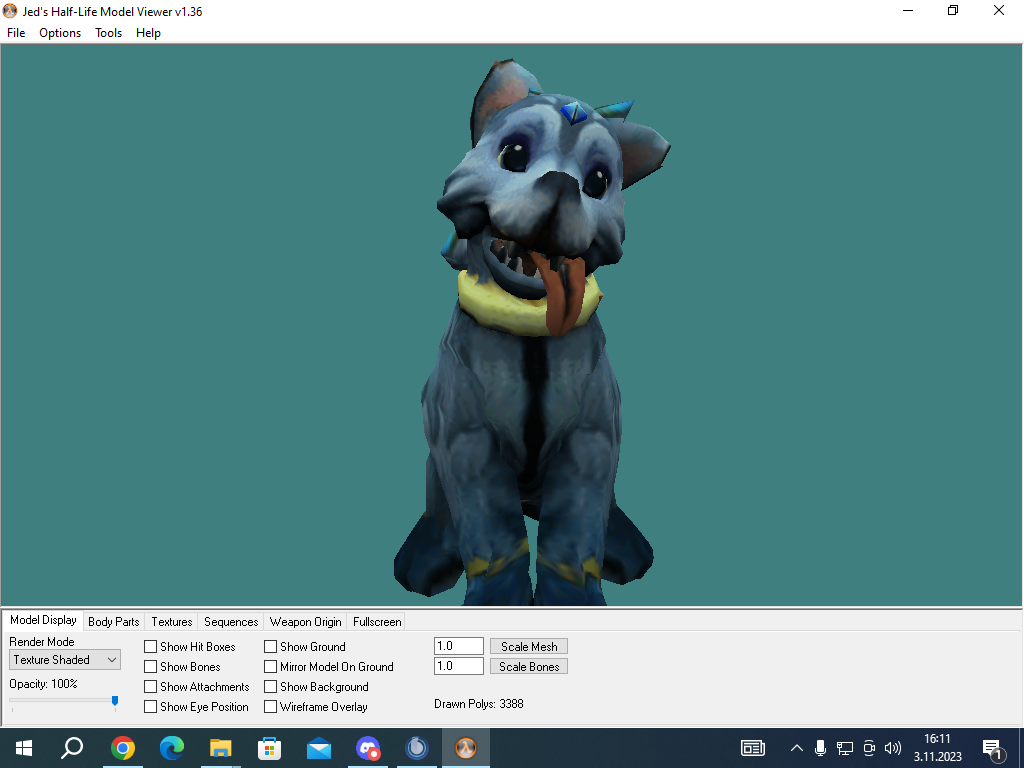Click the Drawn Polys: 3388 text
The image size is (1024, 768).
tap(479, 703)
